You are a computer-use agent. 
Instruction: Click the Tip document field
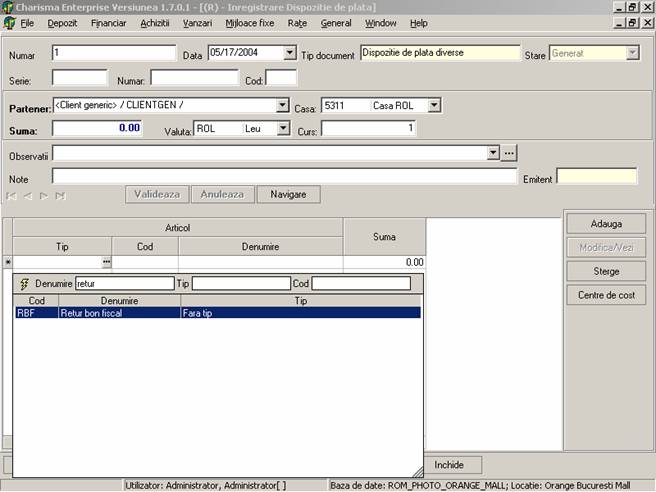click(x=440, y=53)
